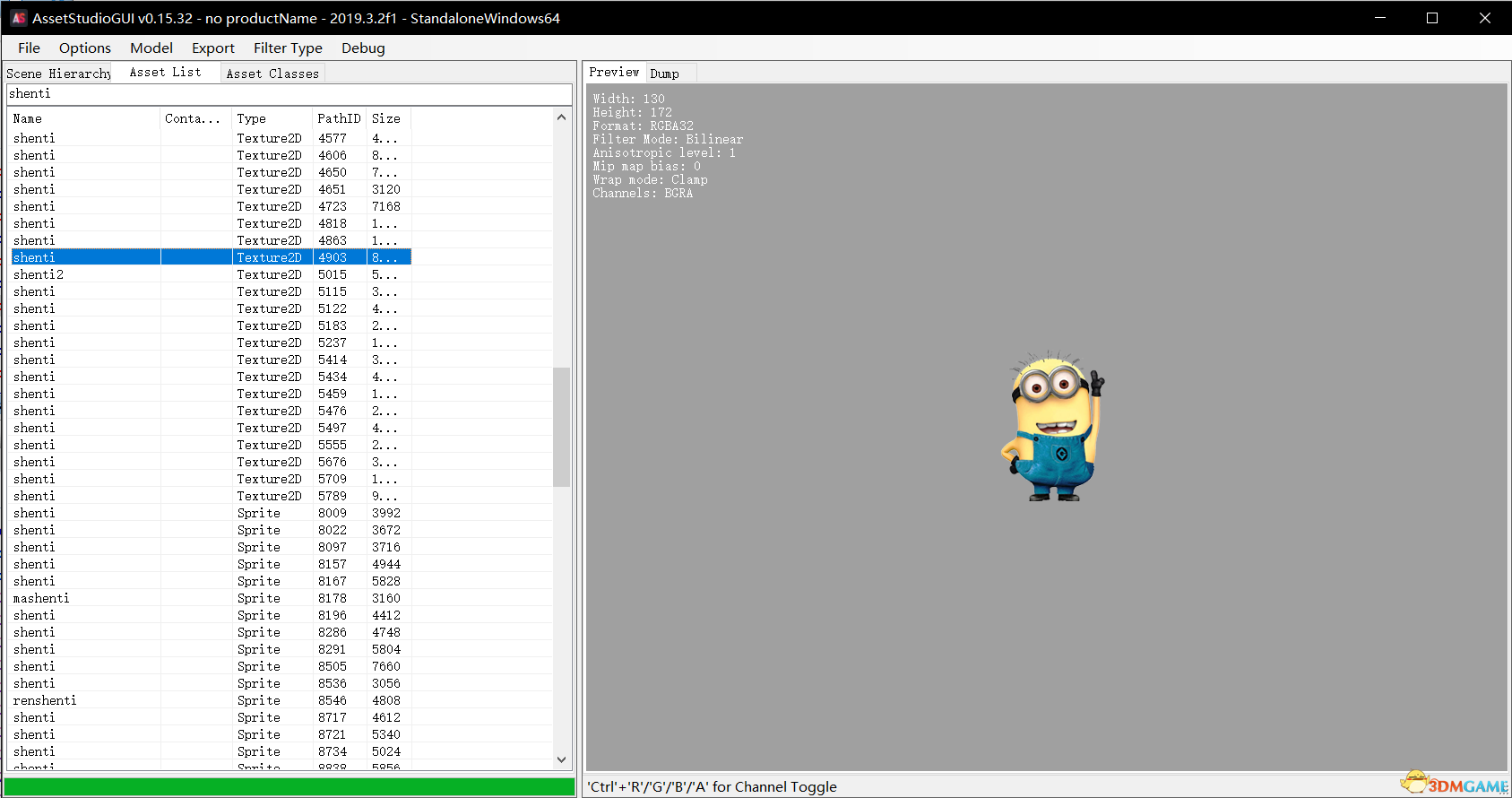Select the Texture2D row with PathID 4863
Image resolution: width=1512 pixels, height=798 pixels.
(211, 240)
